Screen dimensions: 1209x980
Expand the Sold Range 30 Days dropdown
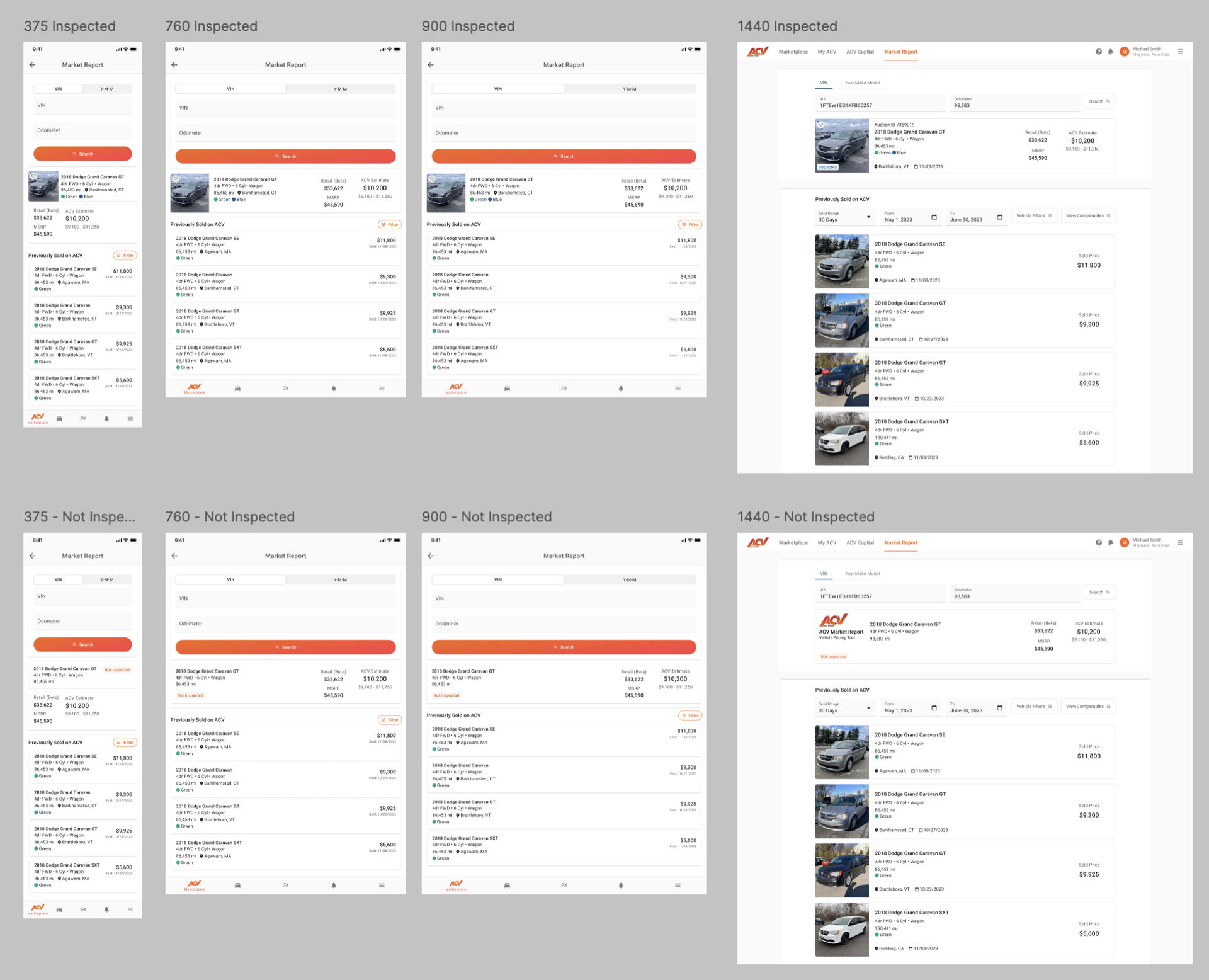click(x=844, y=218)
